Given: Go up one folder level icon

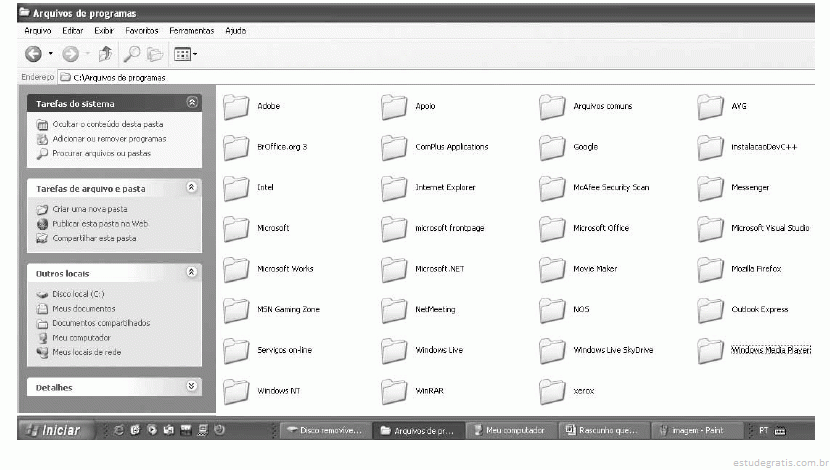Looking at the screenshot, I should [x=105, y=53].
